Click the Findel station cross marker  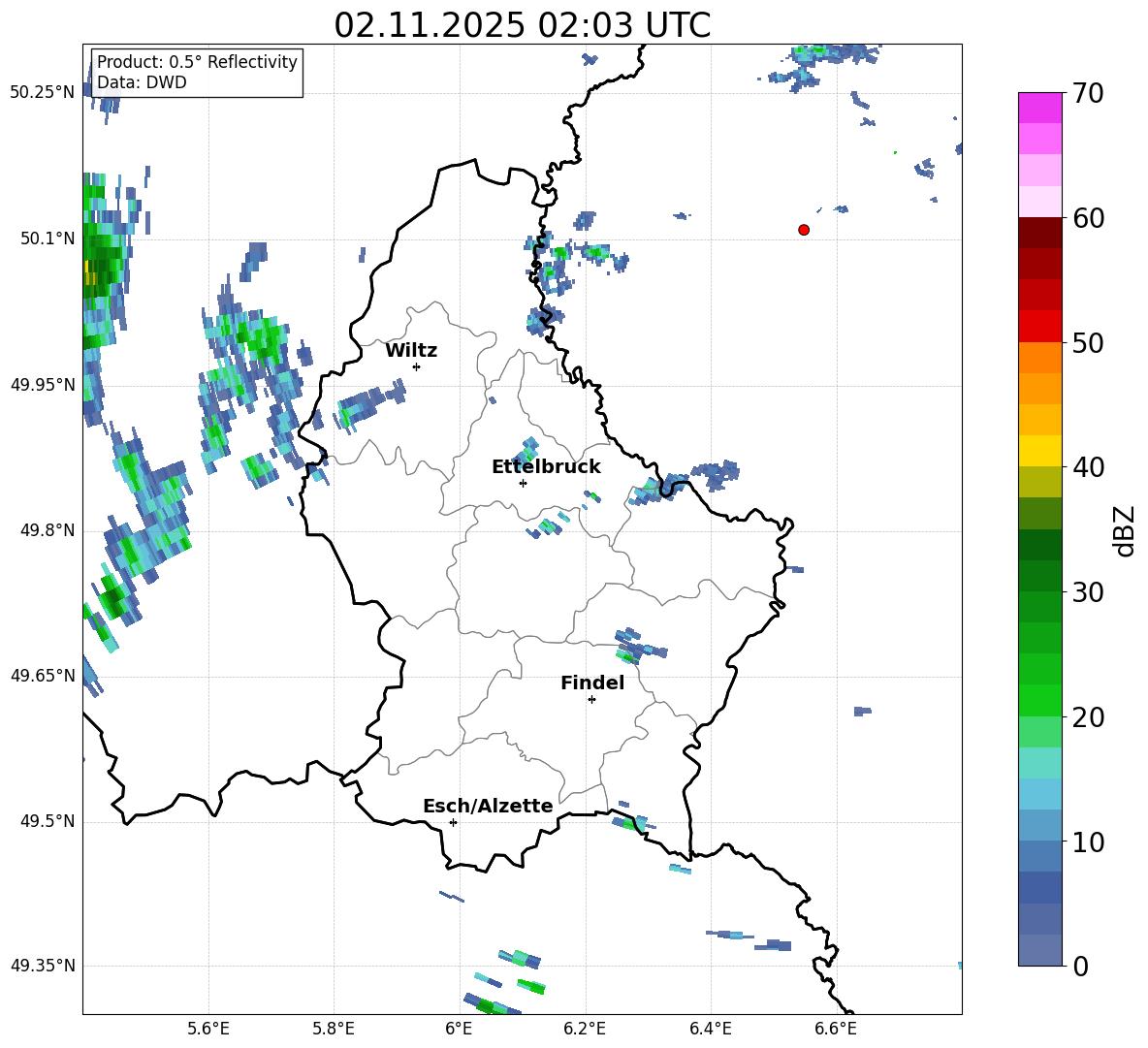click(591, 700)
